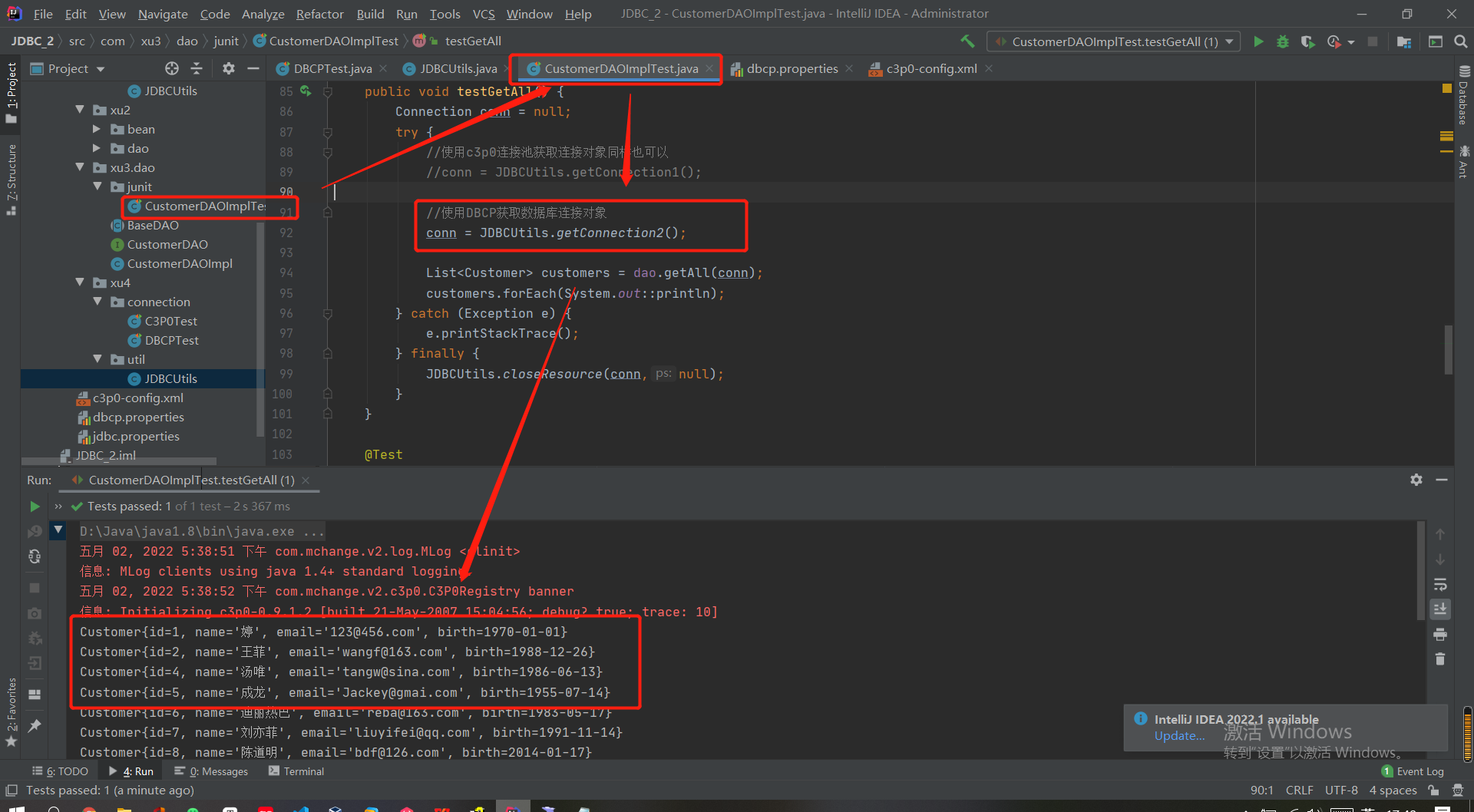Click the Build Project hammer icon

pos(967,41)
